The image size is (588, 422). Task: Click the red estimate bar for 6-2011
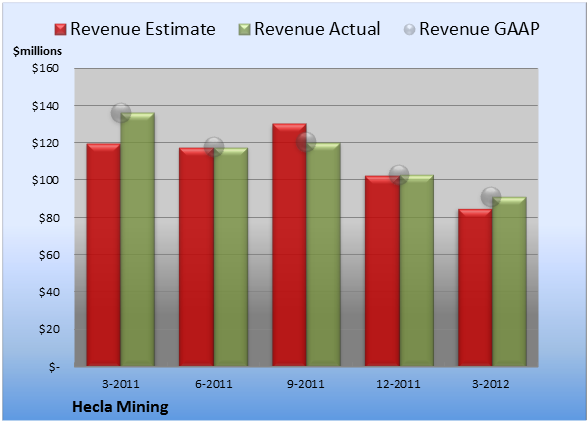[196, 257]
